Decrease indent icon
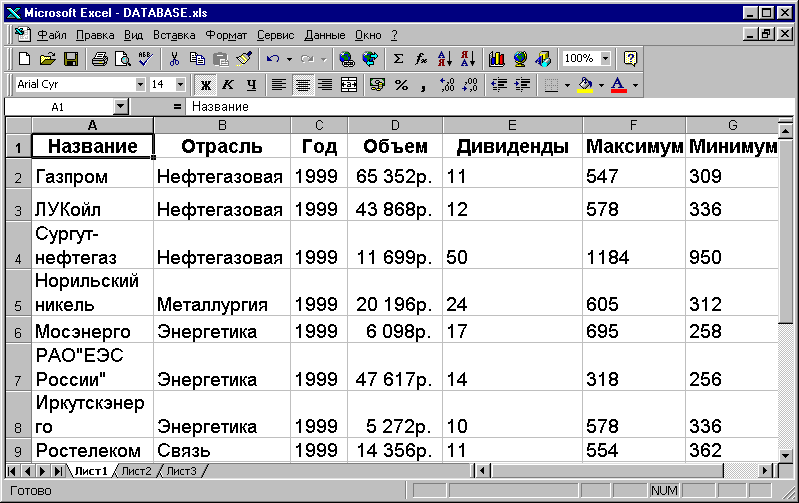The height and width of the screenshot is (503, 799). (499, 85)
